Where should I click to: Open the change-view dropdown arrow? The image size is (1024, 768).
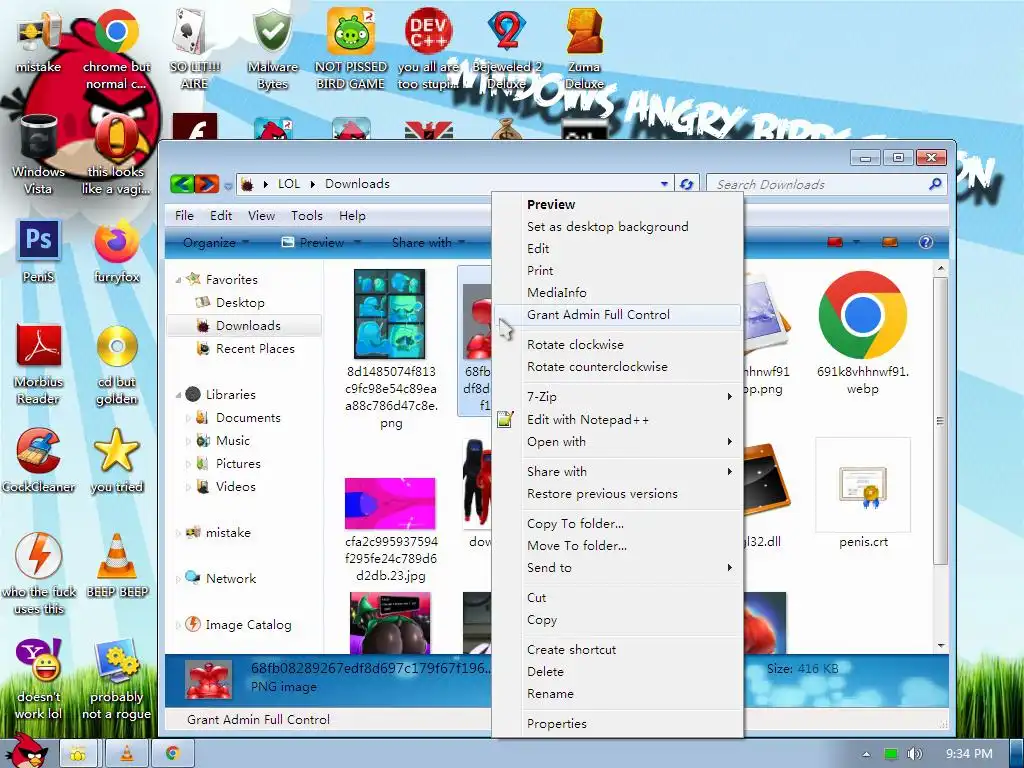[x=856, y=242]
